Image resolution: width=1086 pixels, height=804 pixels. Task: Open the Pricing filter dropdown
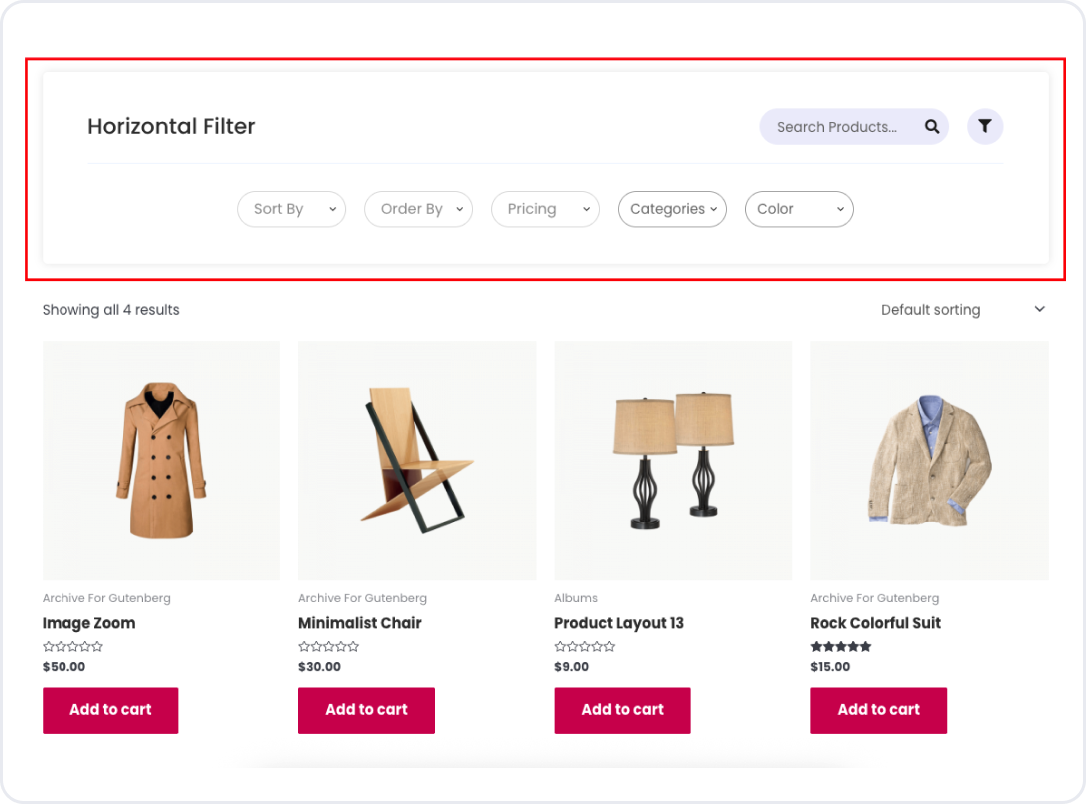pos(545,209)
